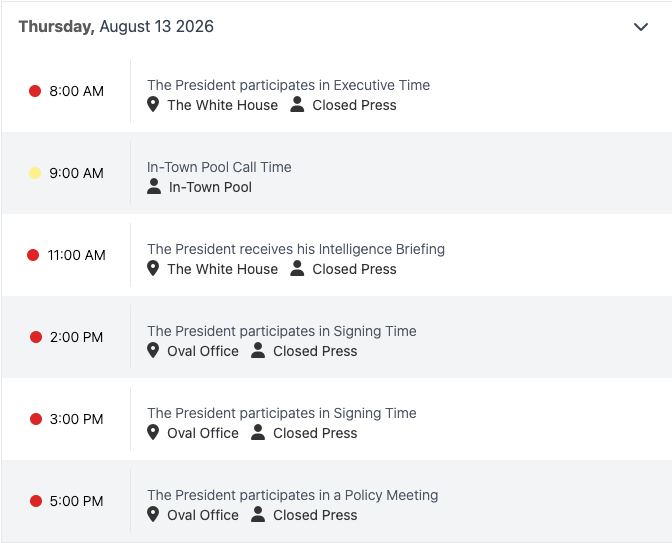Click the Oval Office pin at 2:00 PM

click(x=153, y=351)
